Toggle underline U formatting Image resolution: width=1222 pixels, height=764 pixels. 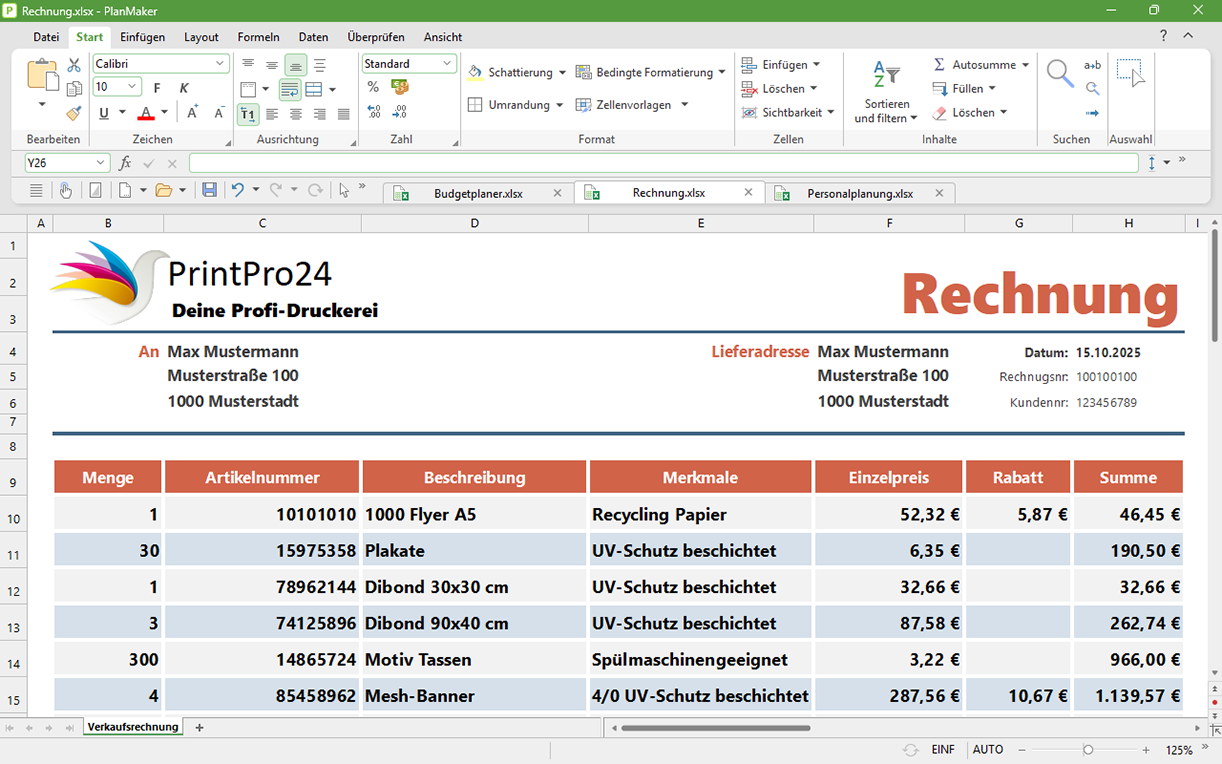pos(104,113)
